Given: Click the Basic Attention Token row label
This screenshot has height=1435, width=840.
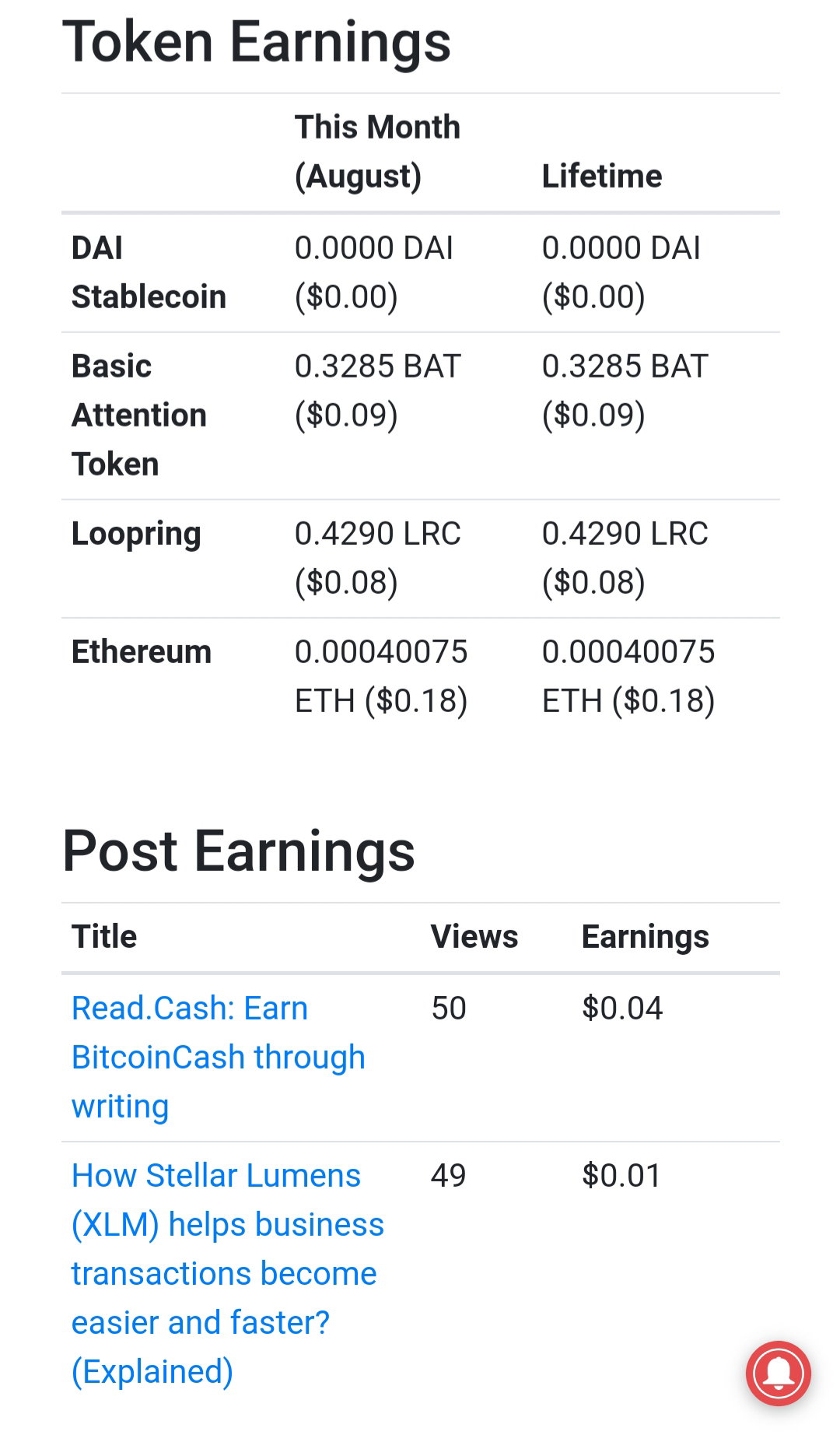Looking at the screenshot, I should click(139, 415).
